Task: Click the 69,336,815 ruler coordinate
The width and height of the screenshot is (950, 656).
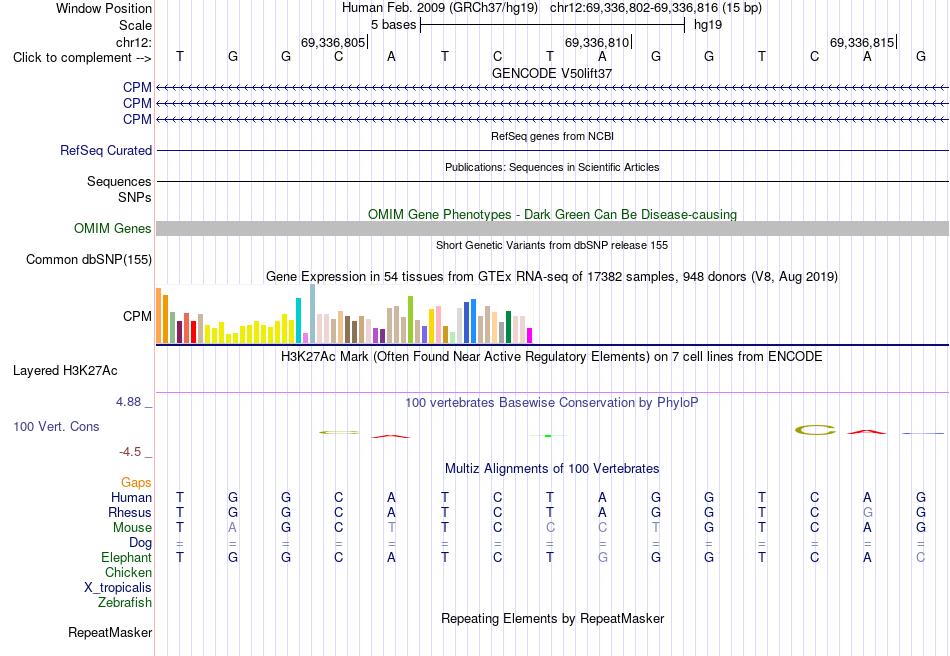Action: tap(862, 42)
